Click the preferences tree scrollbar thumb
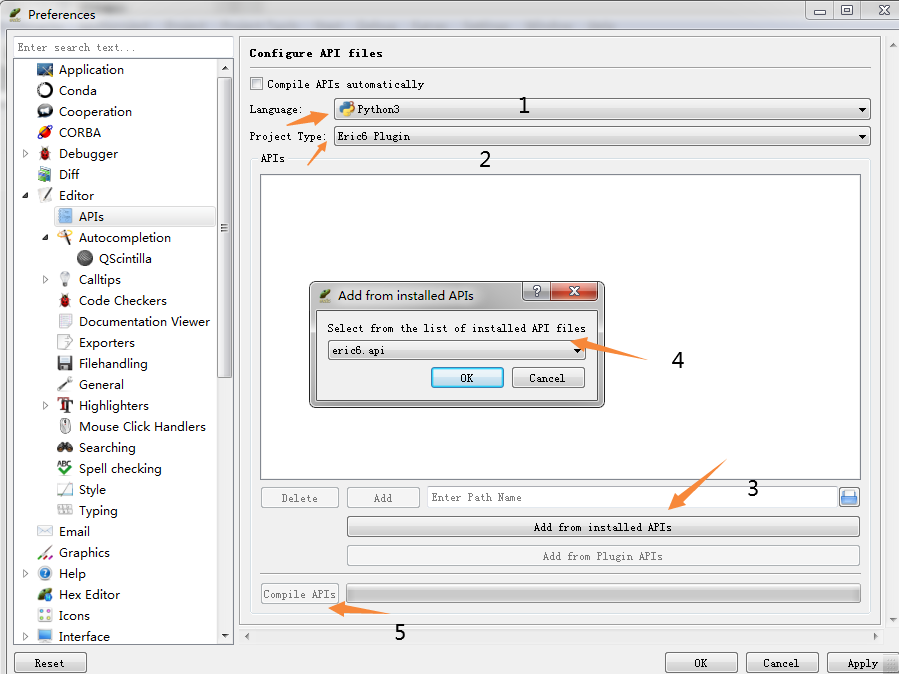 tap(225, 227)
